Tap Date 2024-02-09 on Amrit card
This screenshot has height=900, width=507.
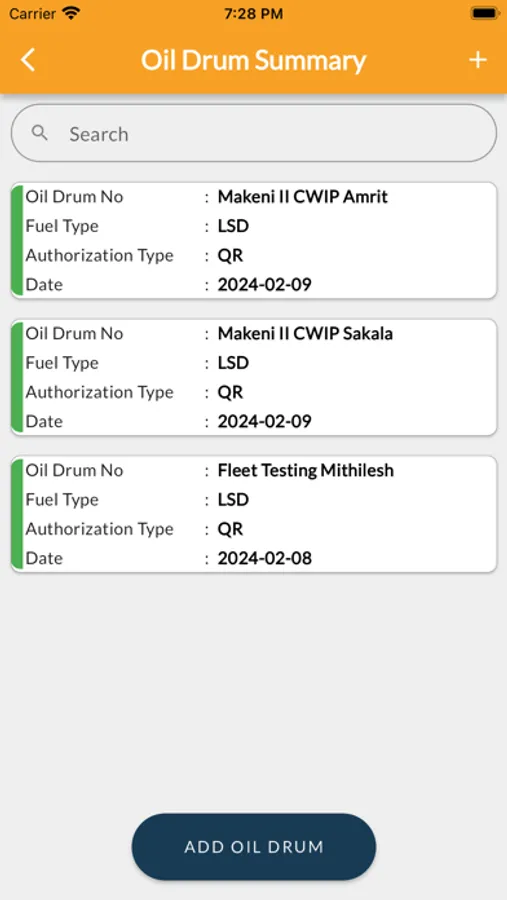click(265, 285)
